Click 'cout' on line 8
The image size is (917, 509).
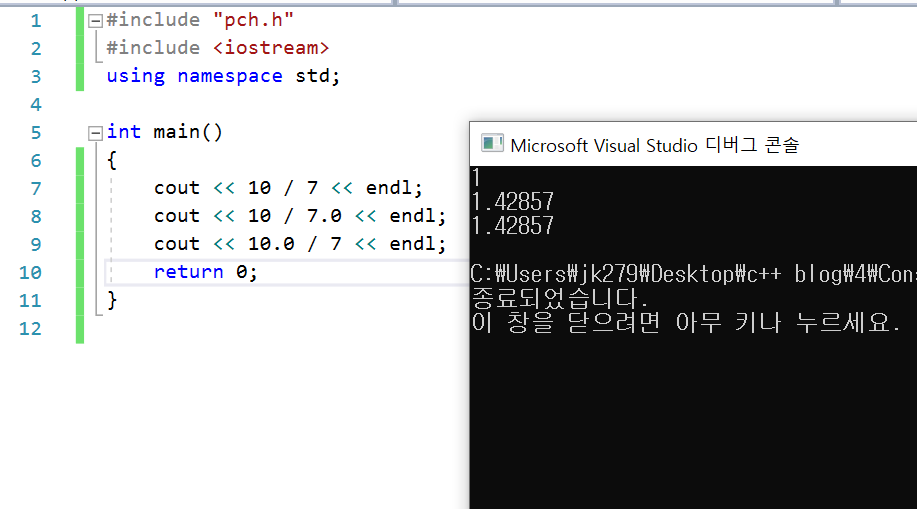tap(177, 216)
